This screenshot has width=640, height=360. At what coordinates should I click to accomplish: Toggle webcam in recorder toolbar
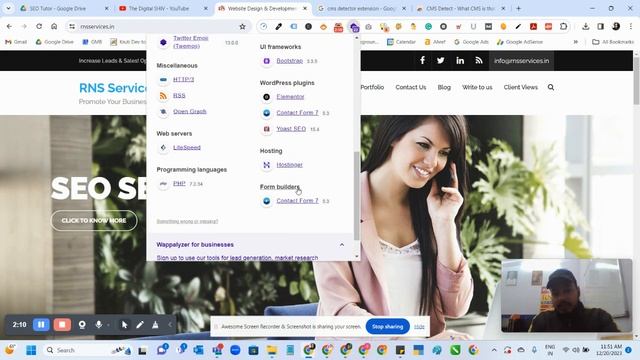(82, 324)
